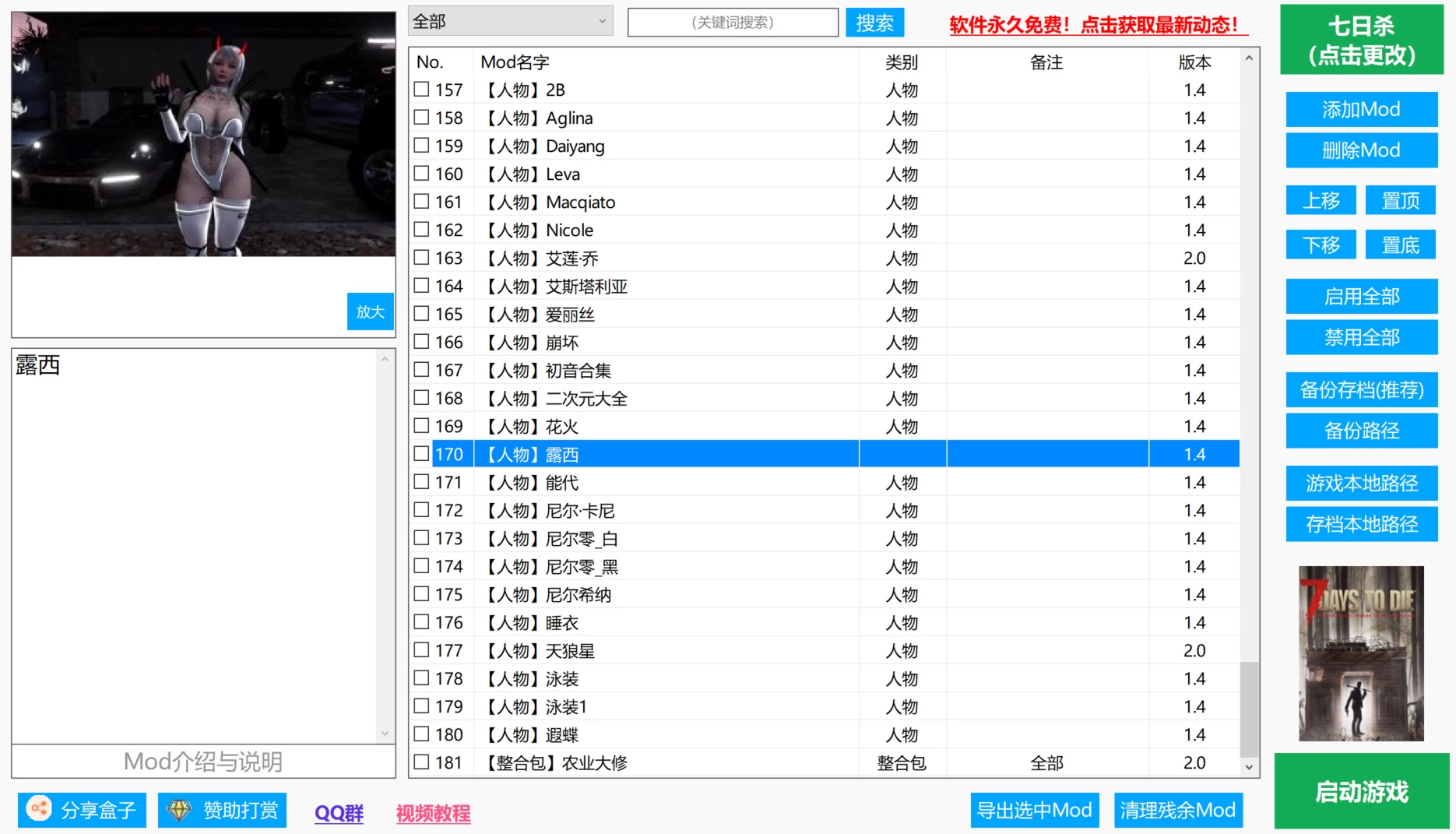
Task: Check the box for mod 163 艾莲·乔
Action: pos(421,258)
